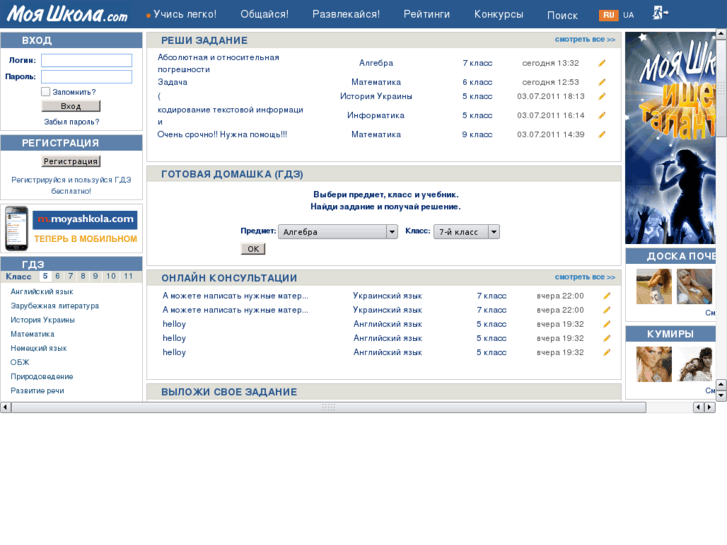Select class 6 tab in ГДЗ panel
727x545 pixels.
click(57, 276)
